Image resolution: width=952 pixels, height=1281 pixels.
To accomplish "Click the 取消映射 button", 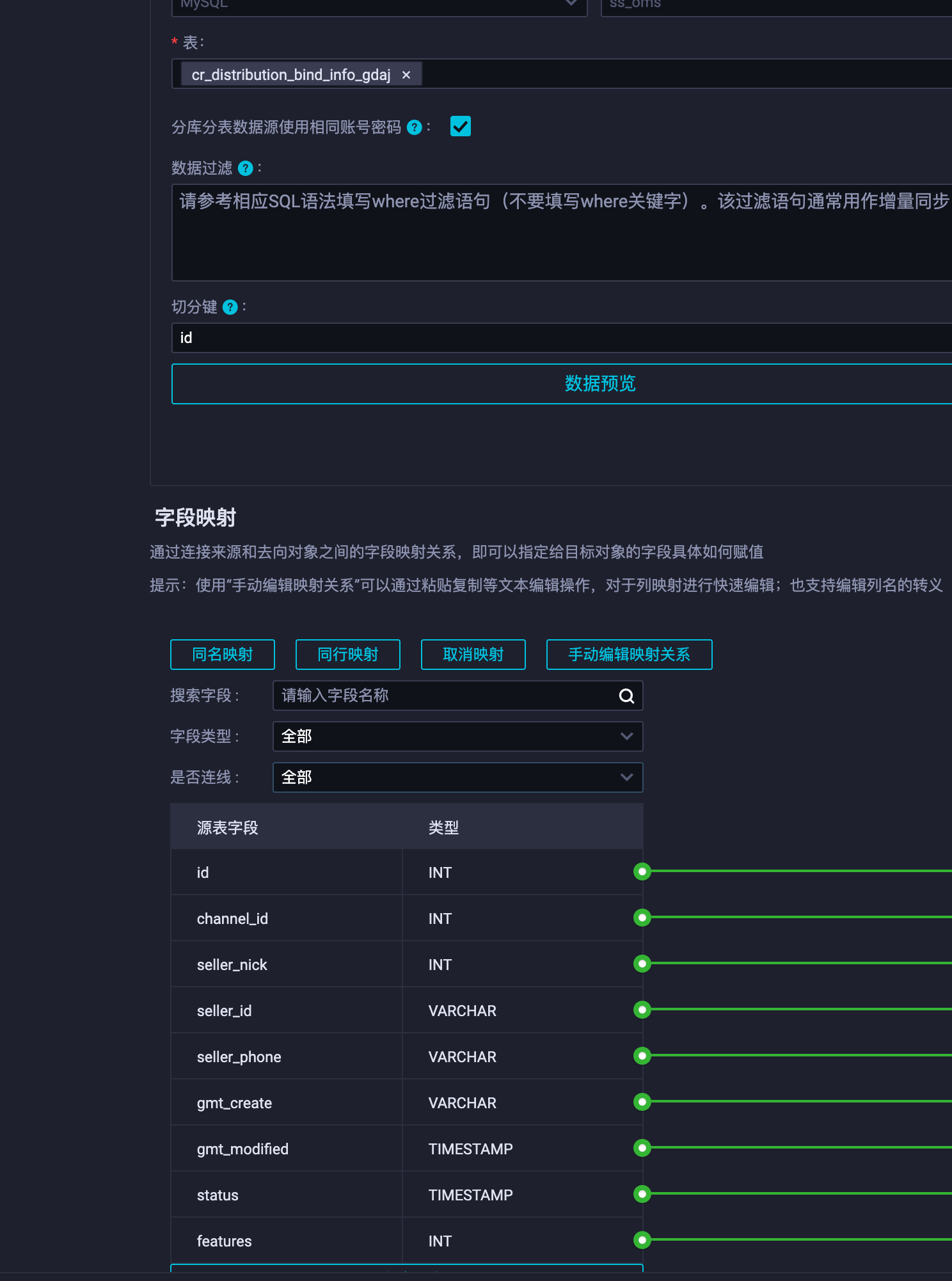I will coord(473,655).
